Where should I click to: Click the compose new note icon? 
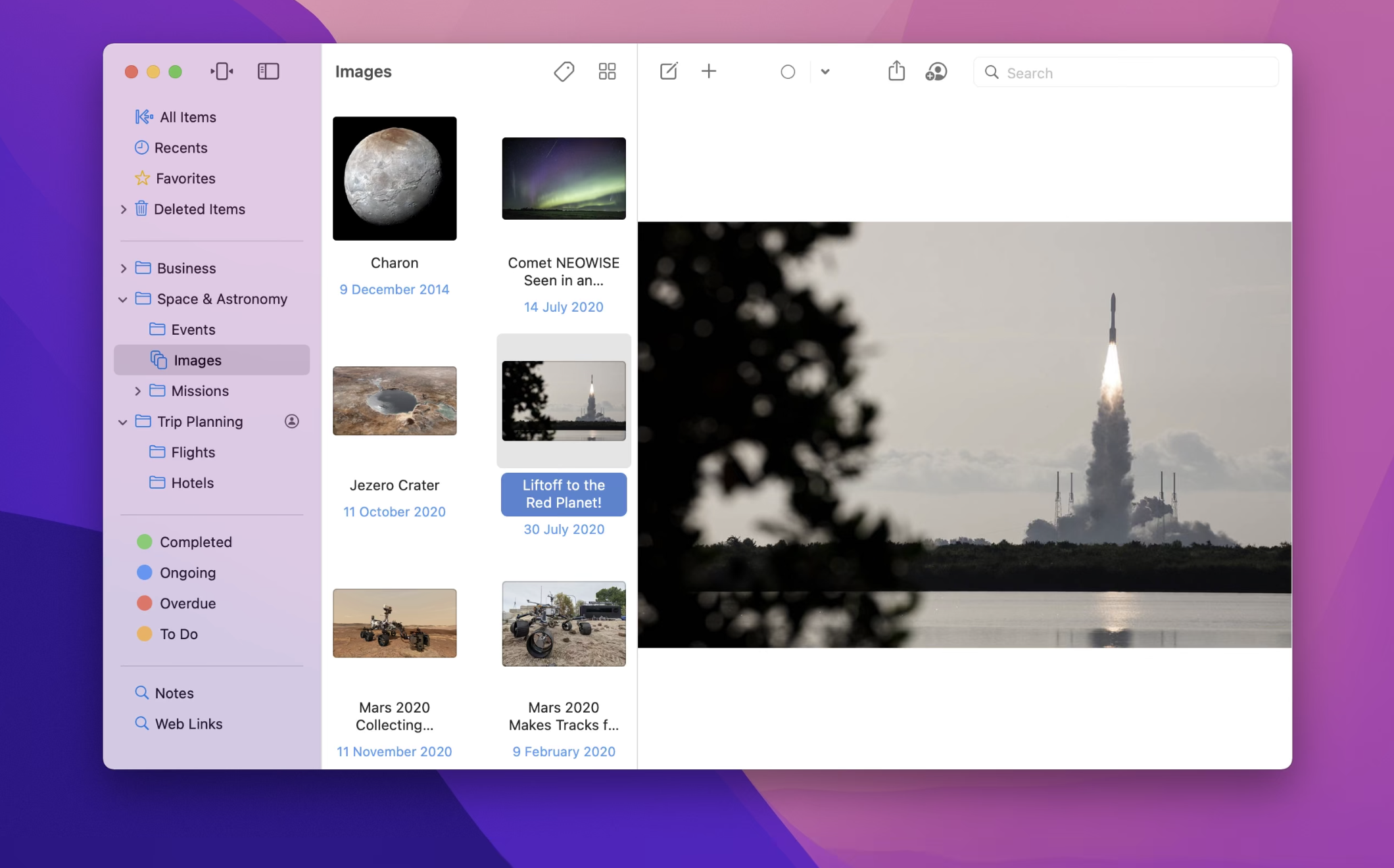click(668, 71)
